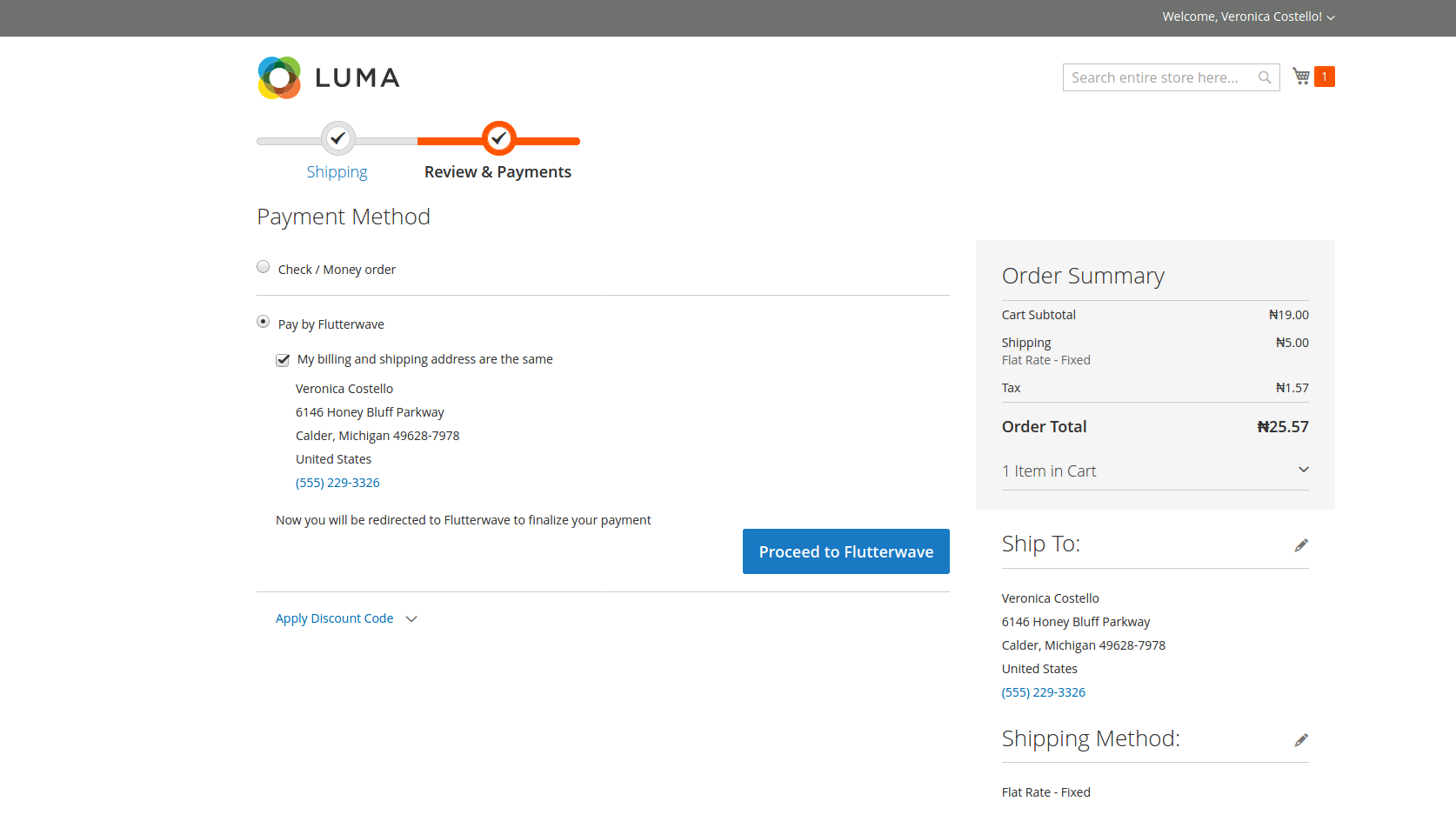
Task: Open the Welcome Veronica Costello account dropdown
Action: point(1248,17)
